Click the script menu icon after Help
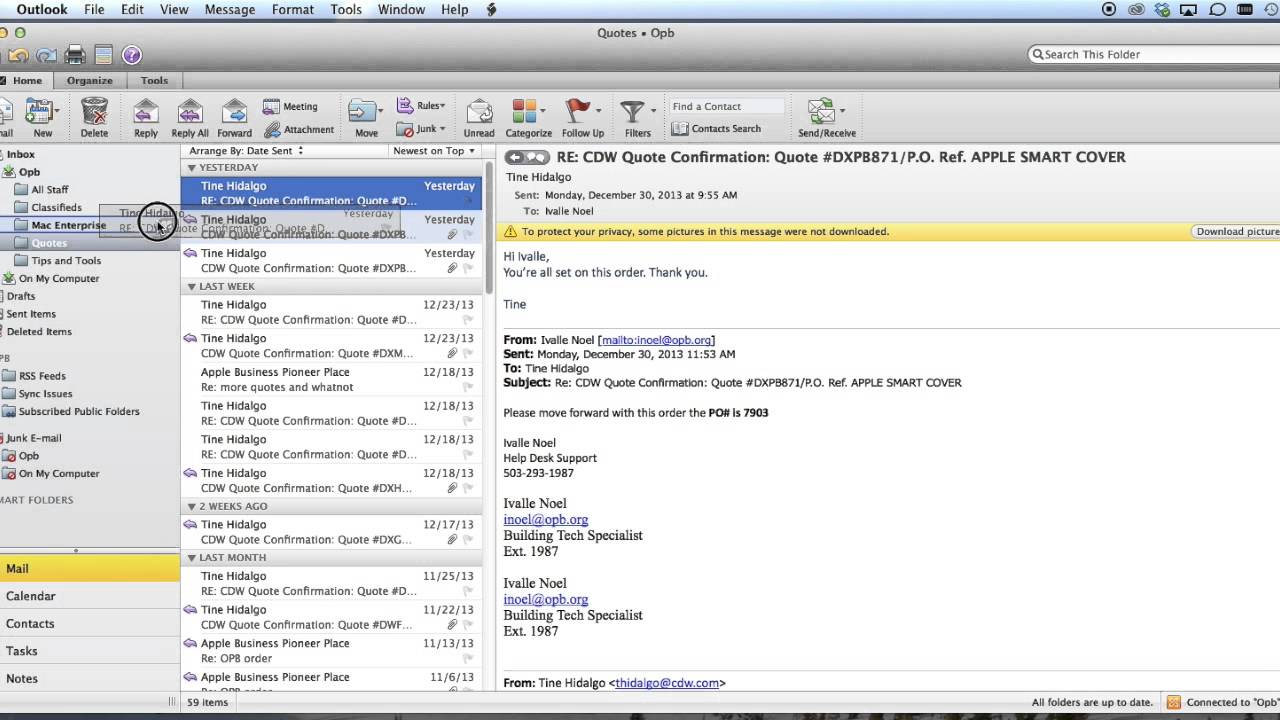The height and width of the screenshot is (720, 1280). (492, 9)
